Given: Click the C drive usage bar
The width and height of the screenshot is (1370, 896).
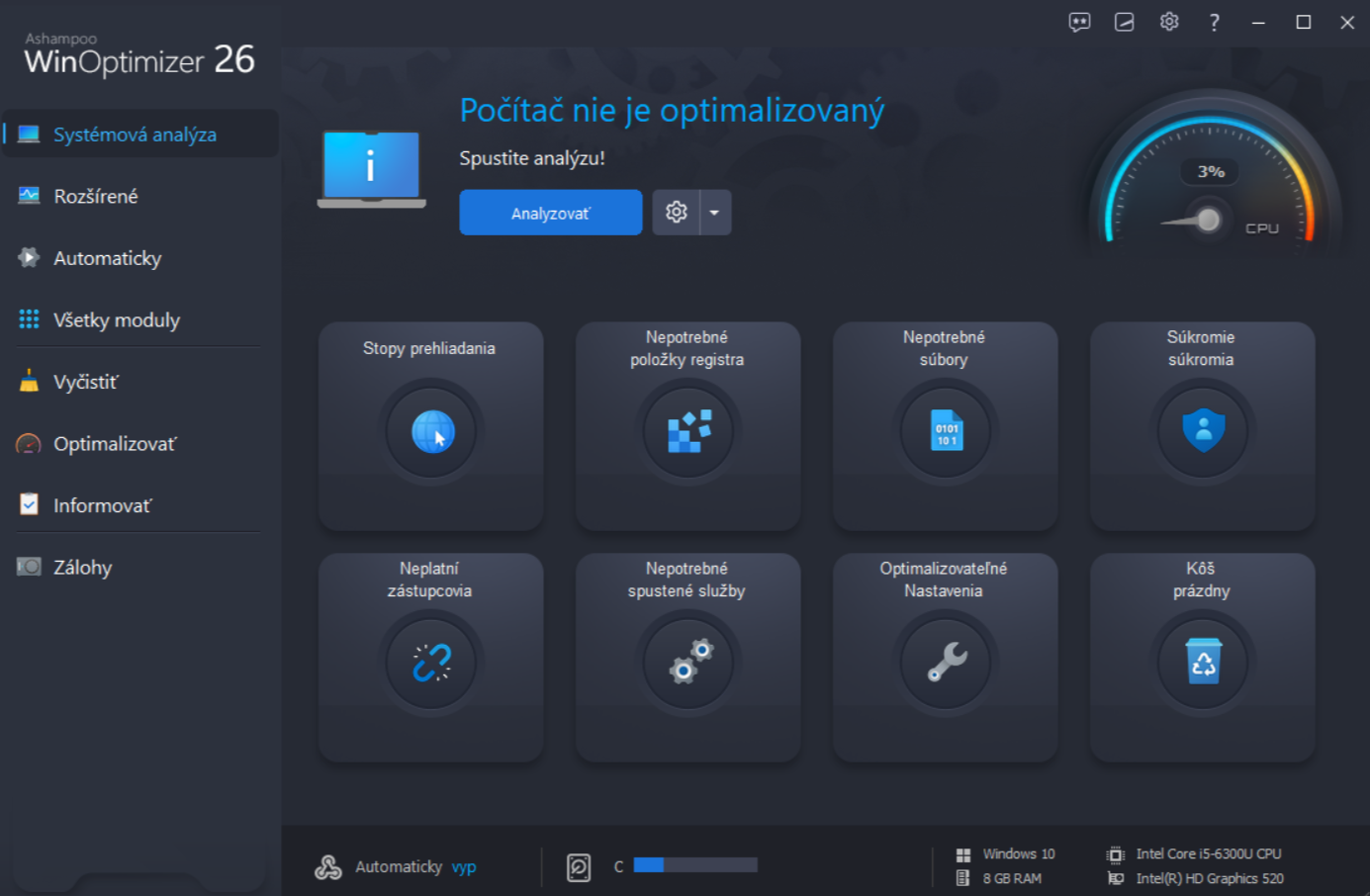Looking at the screenshot, I should (695, 865).
